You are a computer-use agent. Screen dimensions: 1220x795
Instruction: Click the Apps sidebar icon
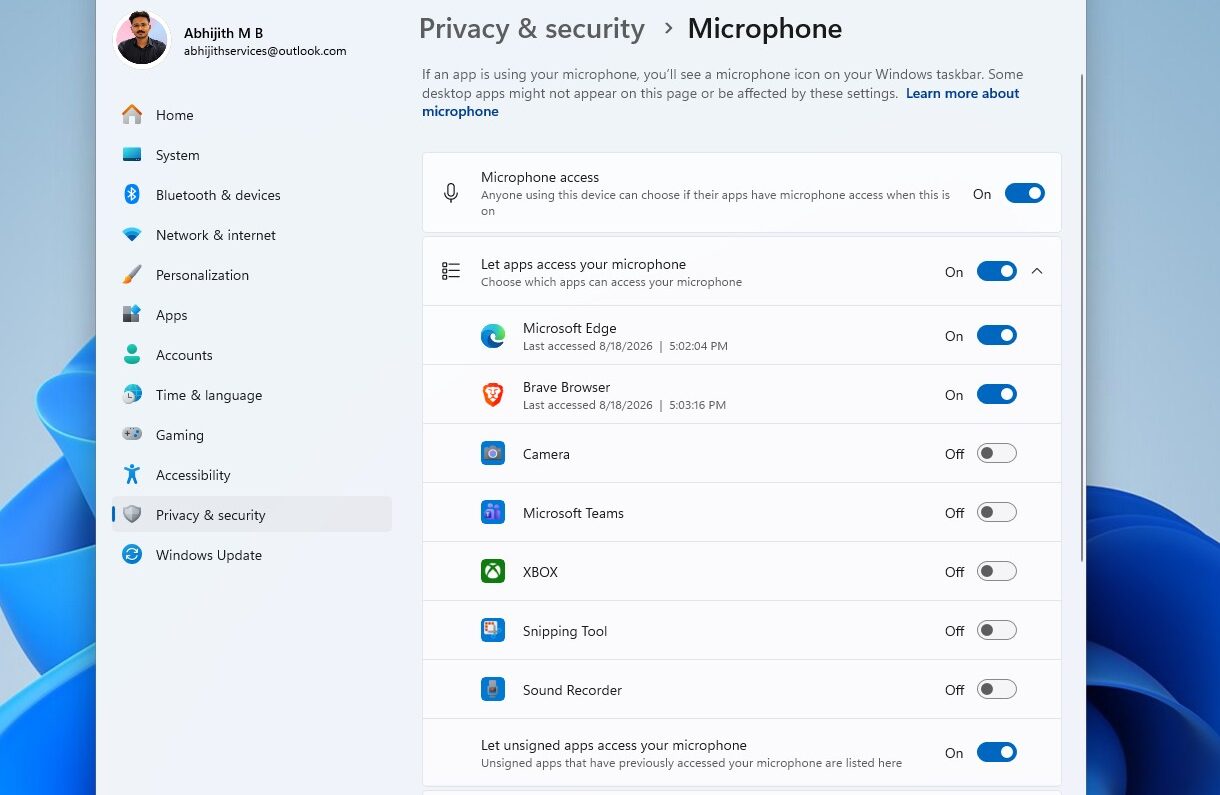pyautogui.click(x=132, y=315)
